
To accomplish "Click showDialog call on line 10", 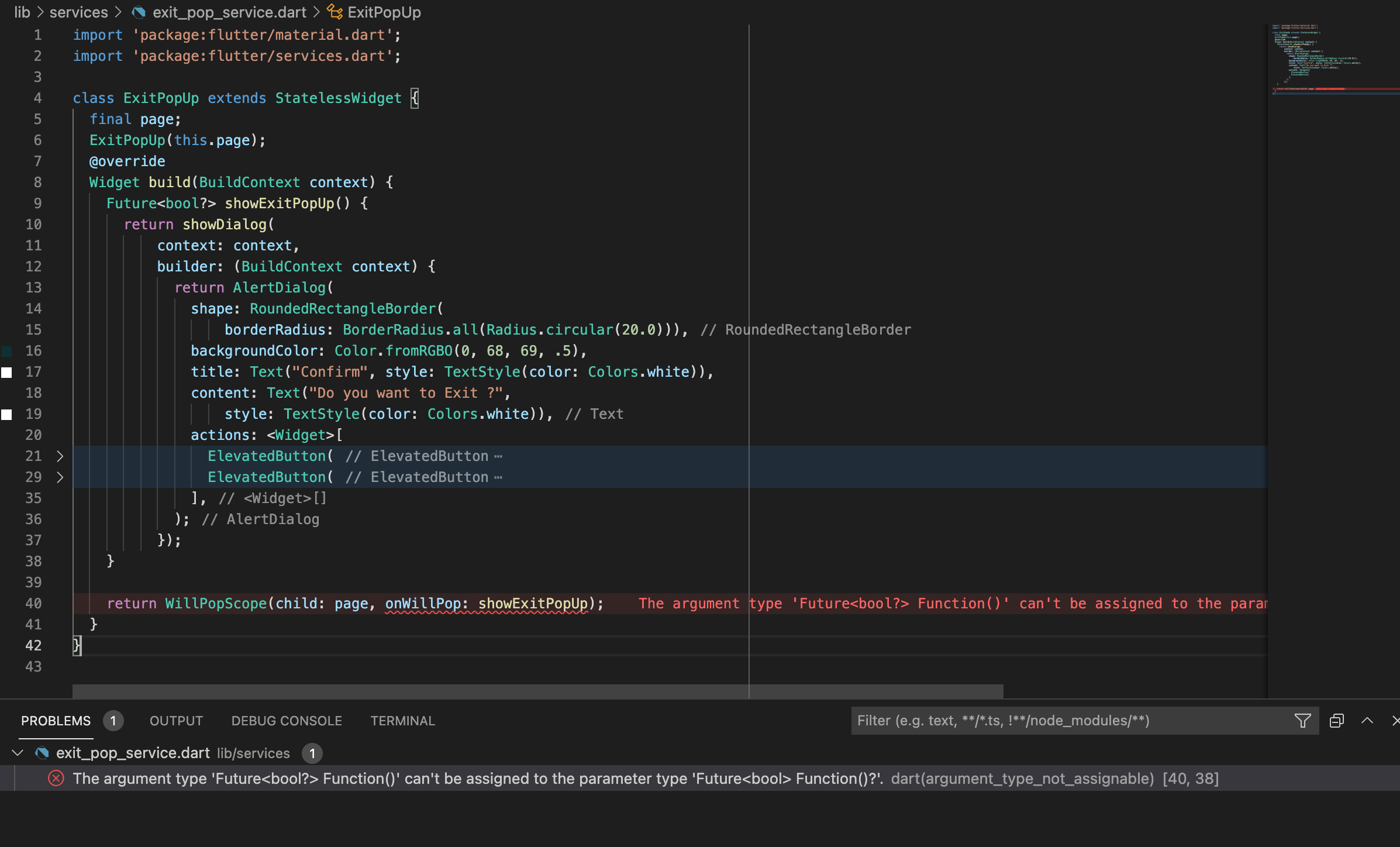I will coord(225,225).
